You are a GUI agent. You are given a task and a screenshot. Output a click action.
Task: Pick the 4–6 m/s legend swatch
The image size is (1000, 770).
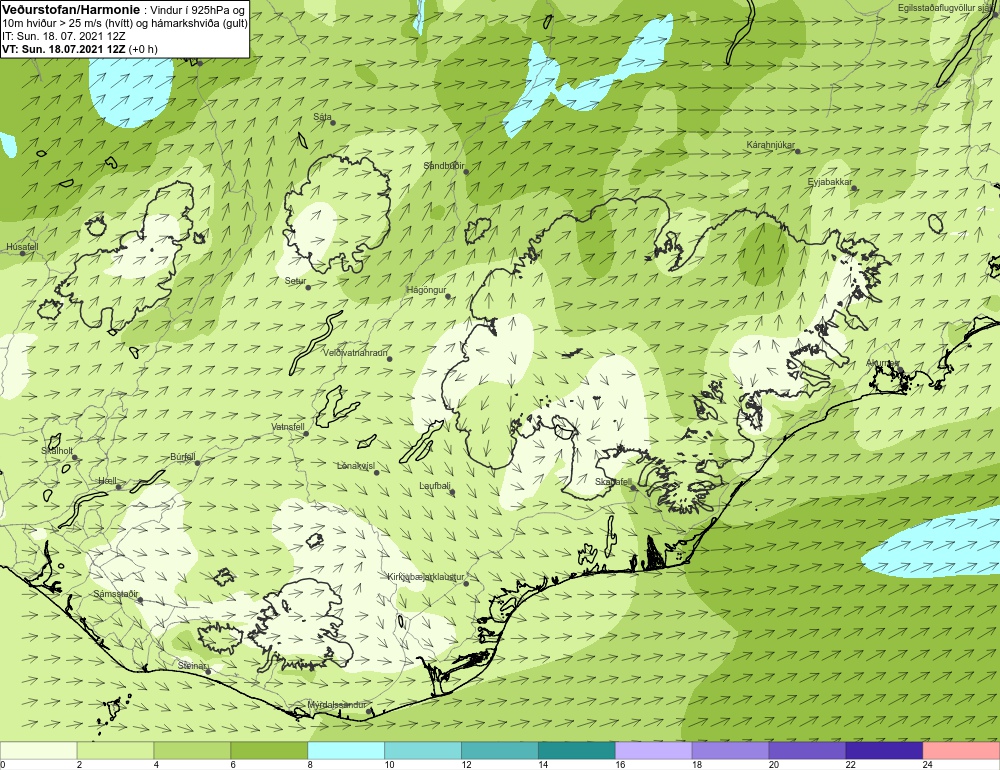(x=193, y=750)
